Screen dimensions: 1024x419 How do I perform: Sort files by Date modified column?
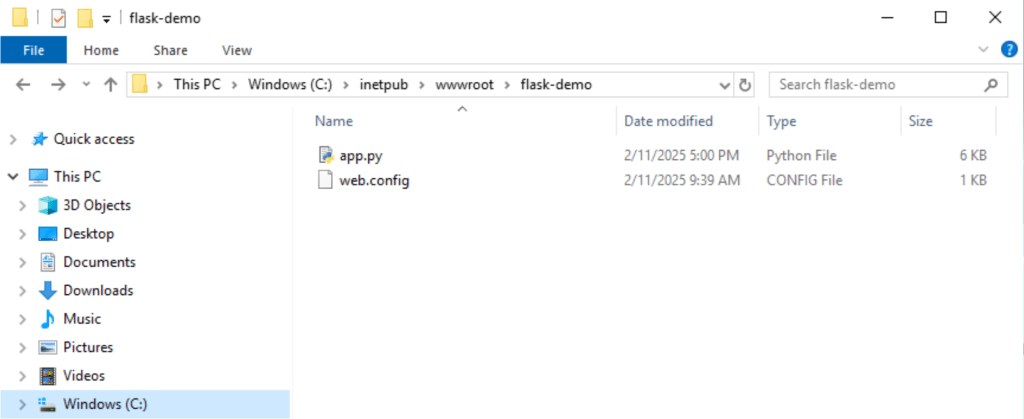pyautogui.click(x=668, y=121)
